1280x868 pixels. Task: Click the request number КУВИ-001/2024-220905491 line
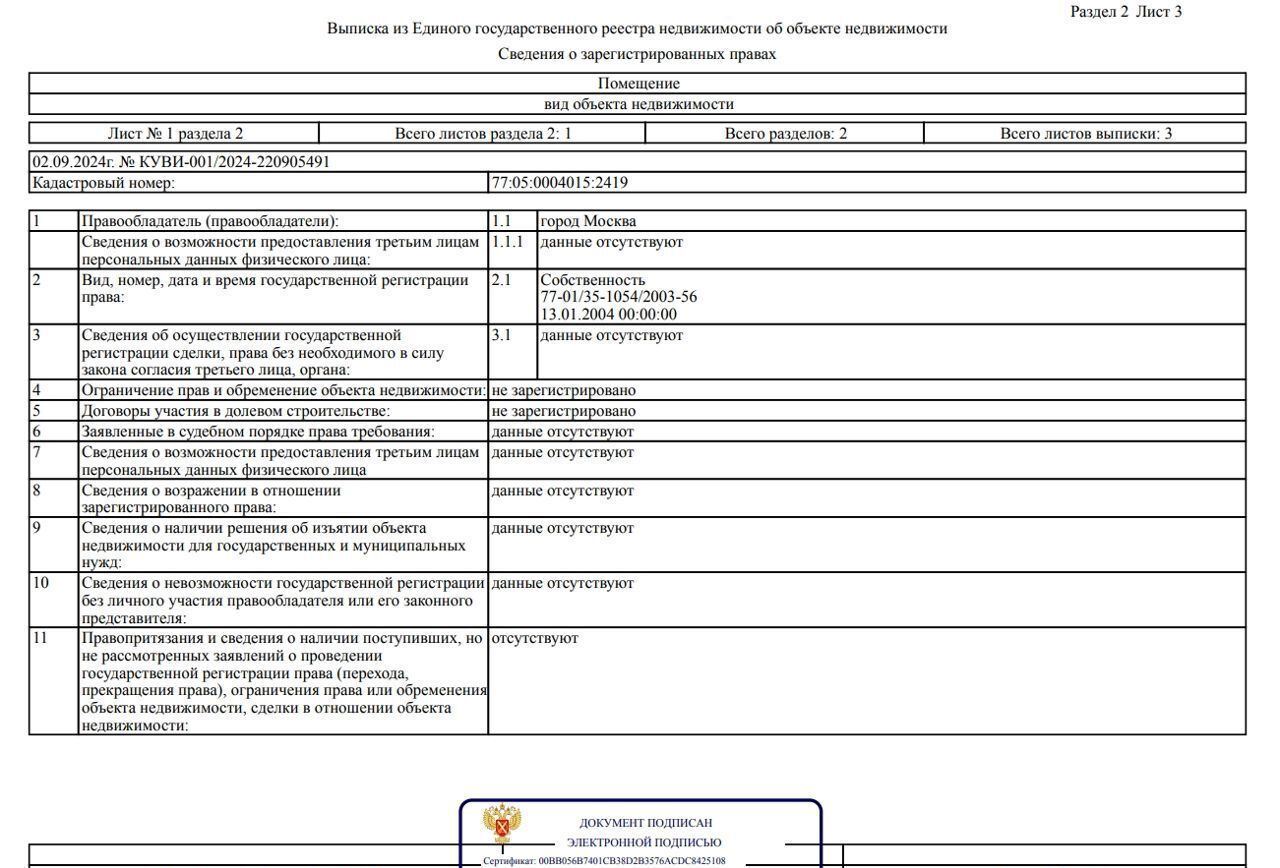pyautogui.click(x=181, y=162)
